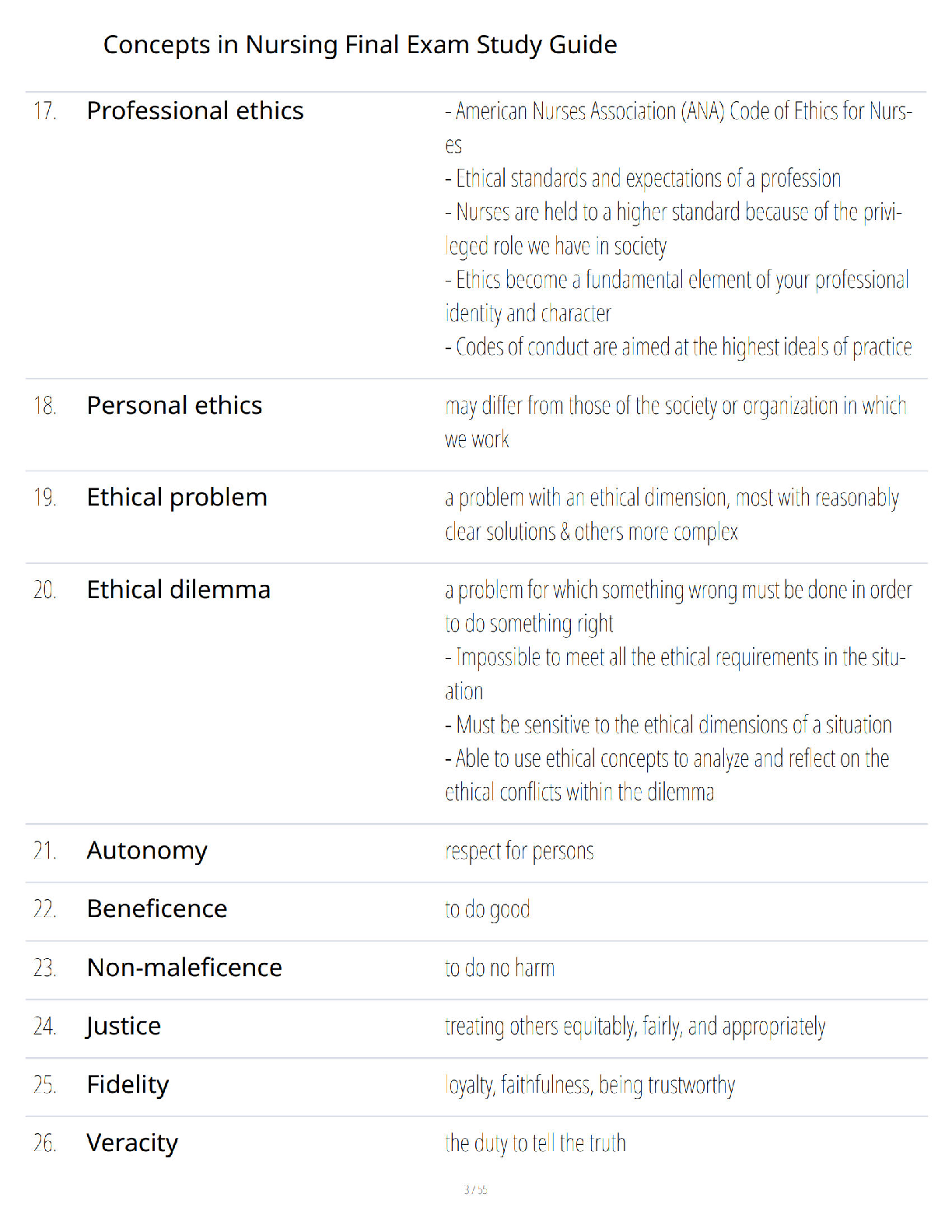The height and width of the screenshot is (1232, 952).
Task: Click the definition 'respect for persons'
Action: pos(520,852)
